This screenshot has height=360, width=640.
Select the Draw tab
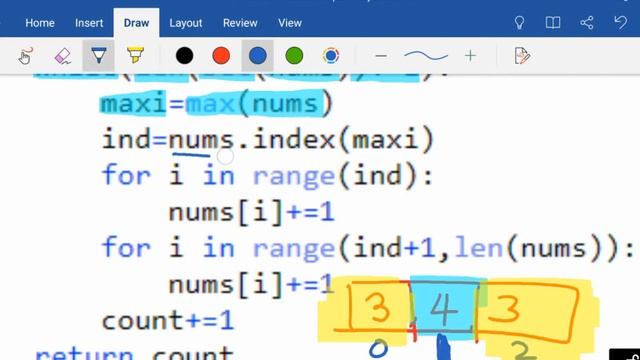[136, 23]
